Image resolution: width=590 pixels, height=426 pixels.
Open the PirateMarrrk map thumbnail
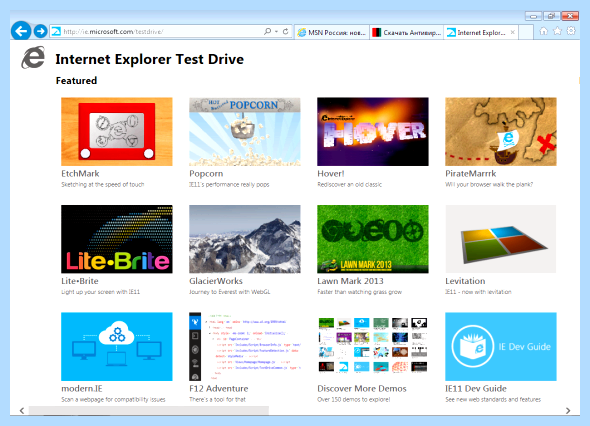(x=501, y=132)
